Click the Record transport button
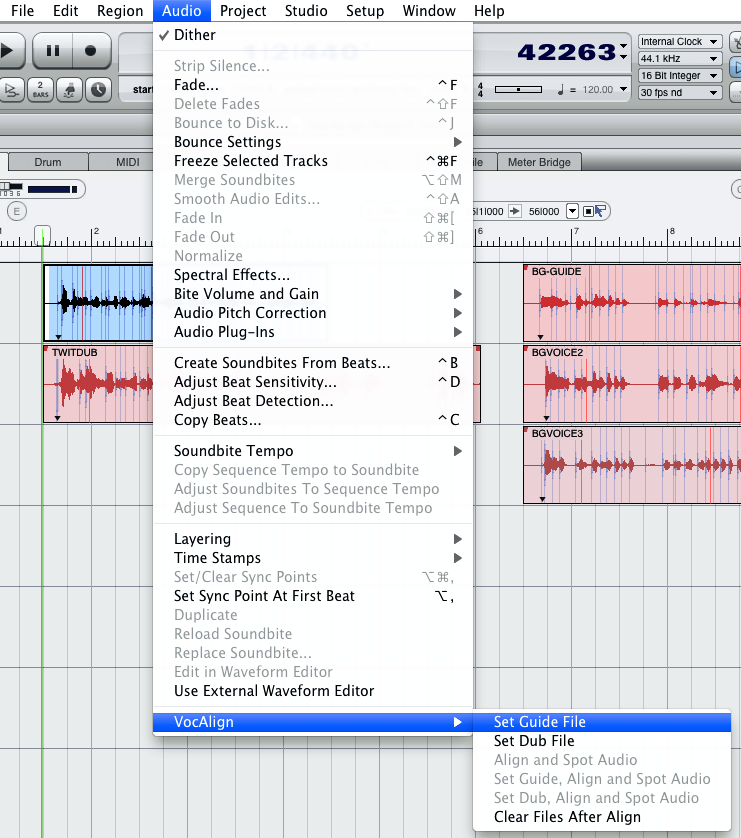The height and width of the screenshot is (838, 741). point(90,50)
